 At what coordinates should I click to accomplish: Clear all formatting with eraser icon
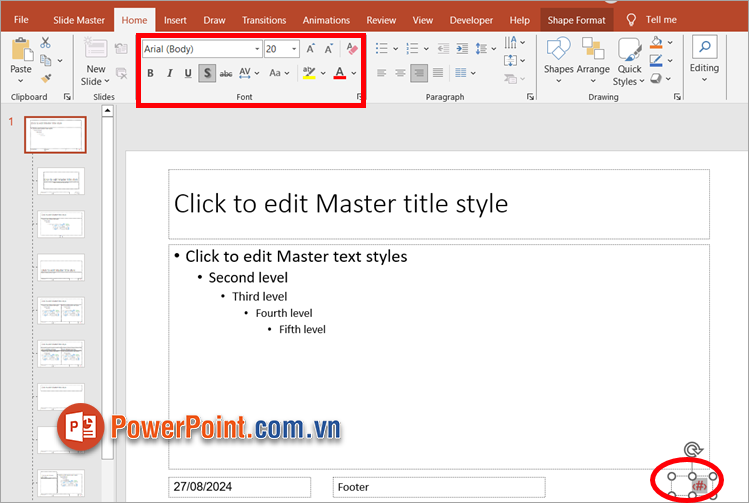[351, 49]
